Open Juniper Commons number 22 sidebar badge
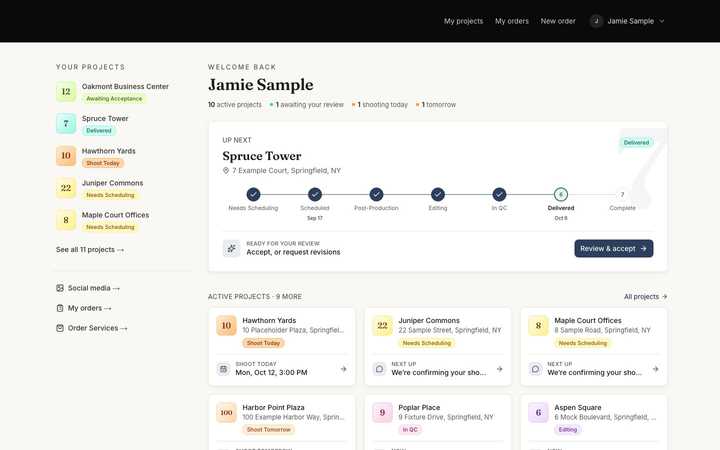The height and width of the screenshot is (450, 720). [66, 188]
